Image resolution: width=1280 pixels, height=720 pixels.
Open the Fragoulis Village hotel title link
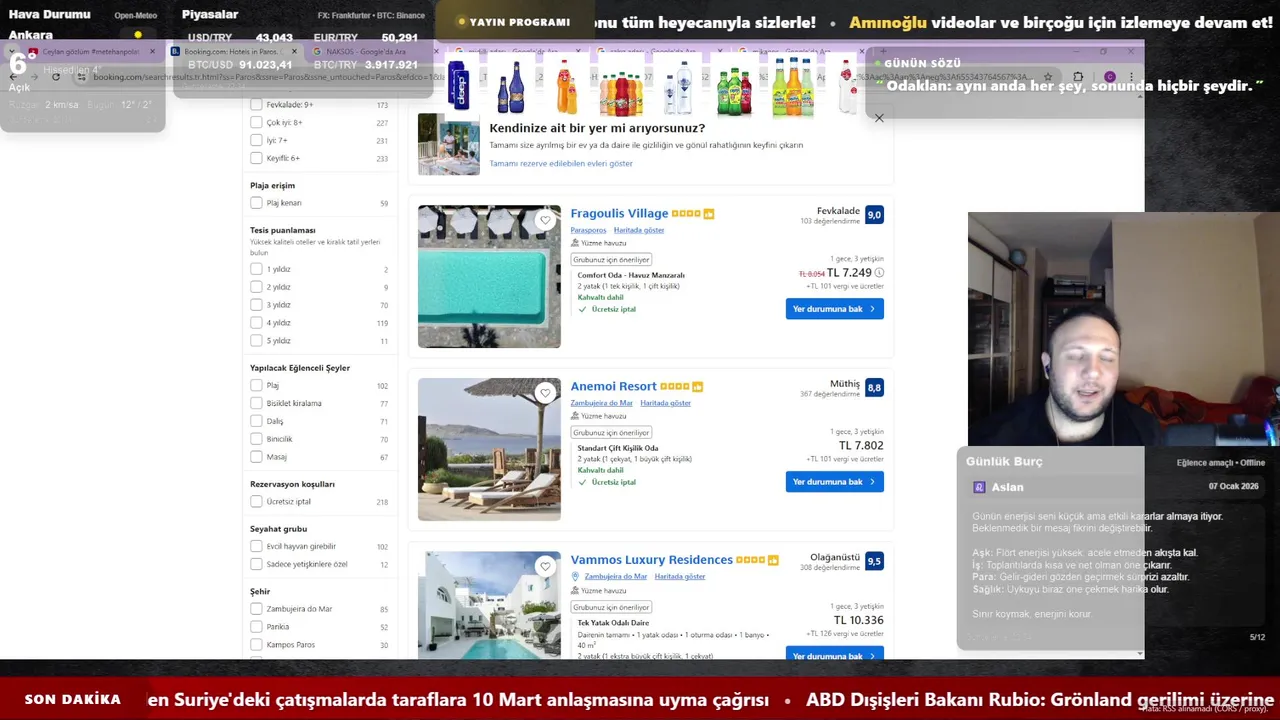pyautogui.click(x=619, y=213)
